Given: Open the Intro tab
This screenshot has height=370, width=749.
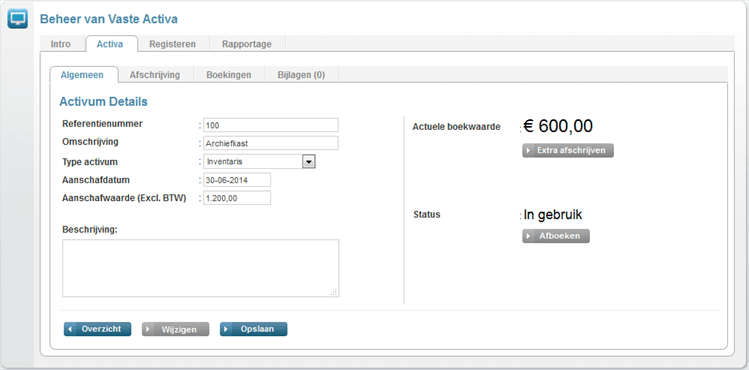Looking at the screenshot, I should (61, 44).
